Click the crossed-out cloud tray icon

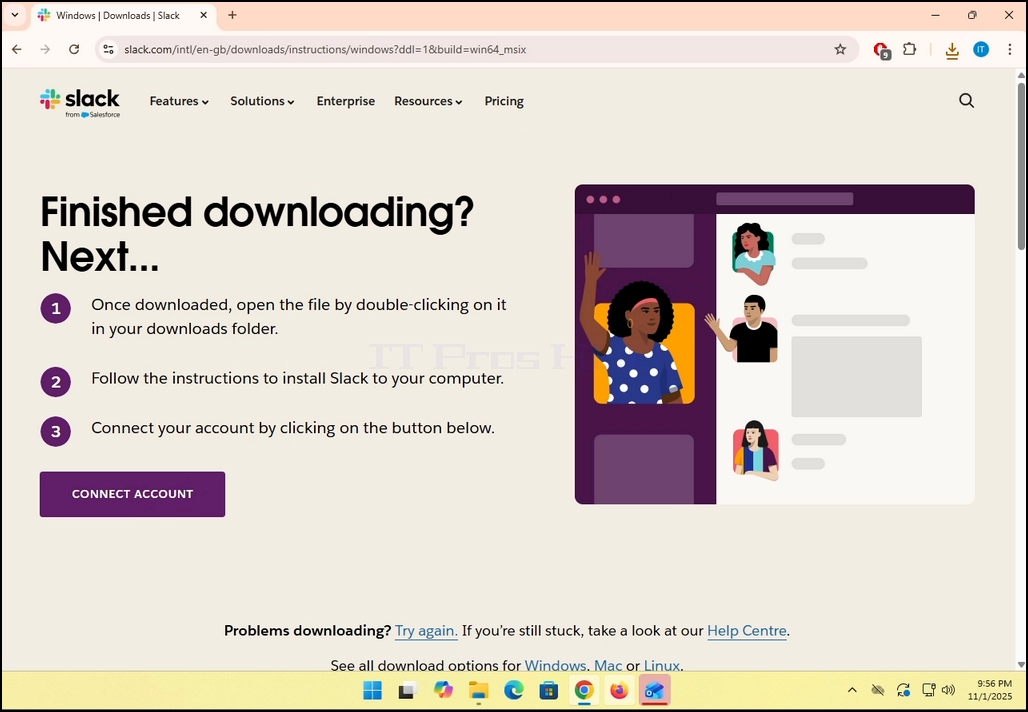878,690
